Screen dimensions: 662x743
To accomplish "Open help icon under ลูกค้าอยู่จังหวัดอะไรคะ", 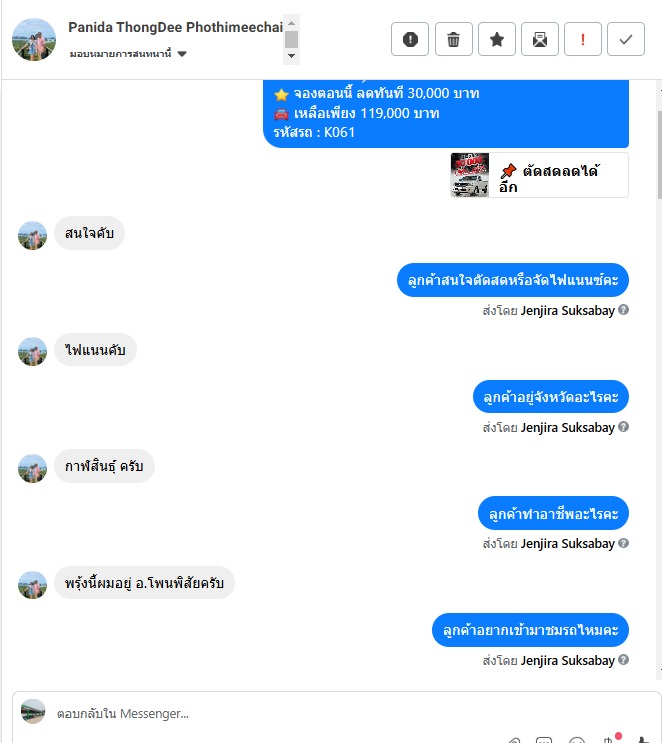I will tap(624, 427).
